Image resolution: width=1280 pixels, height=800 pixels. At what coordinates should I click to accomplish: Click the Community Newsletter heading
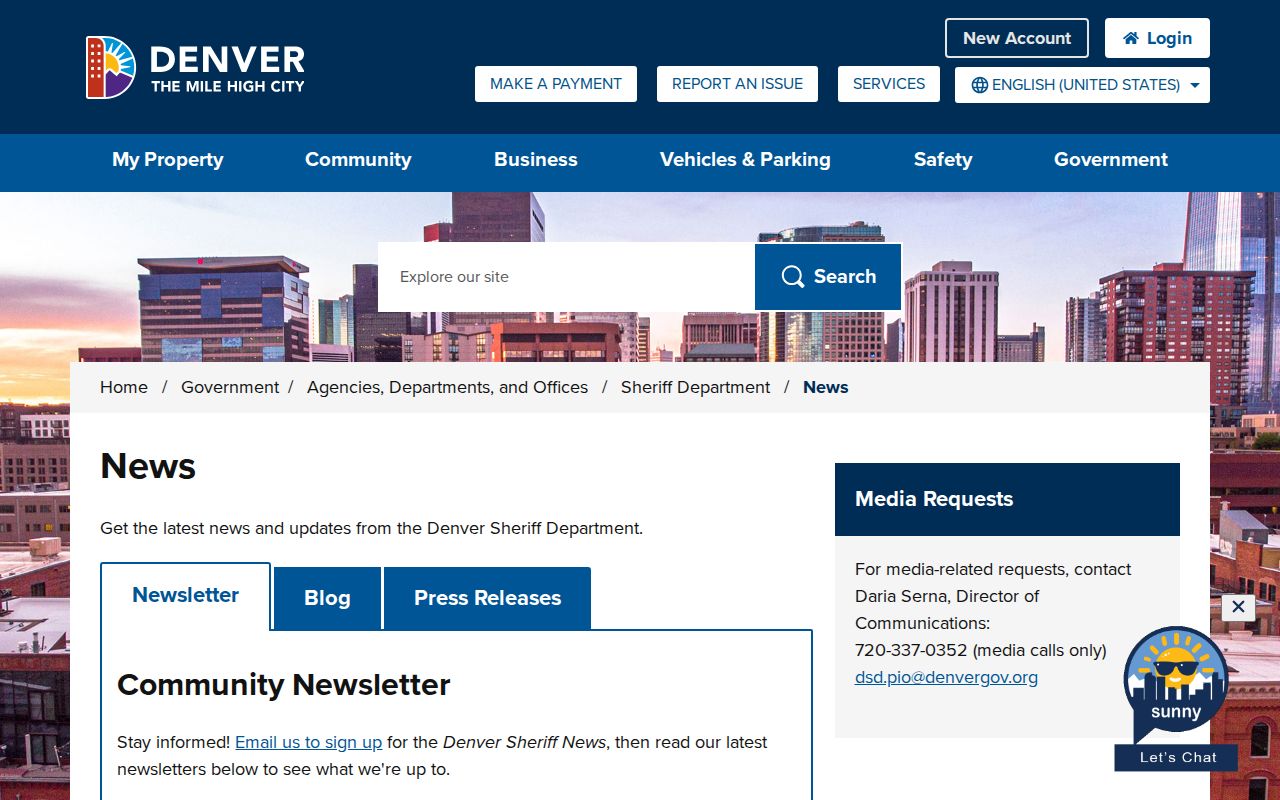(284, 685)
